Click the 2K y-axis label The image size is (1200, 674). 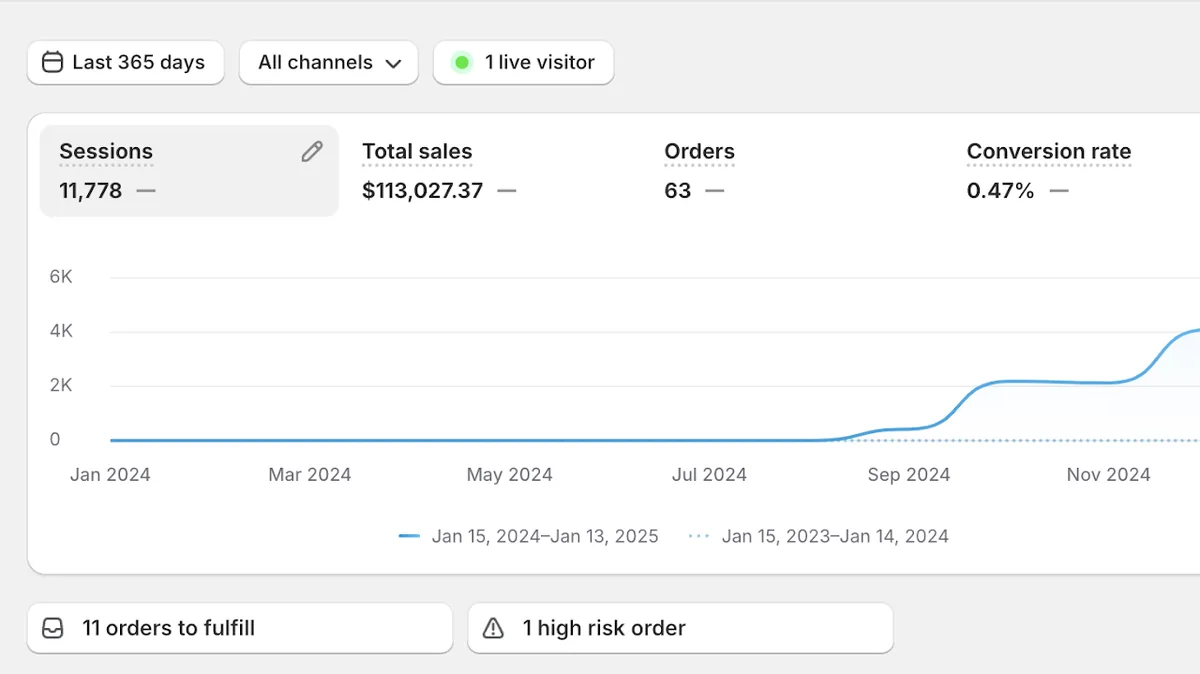point(61,385)
